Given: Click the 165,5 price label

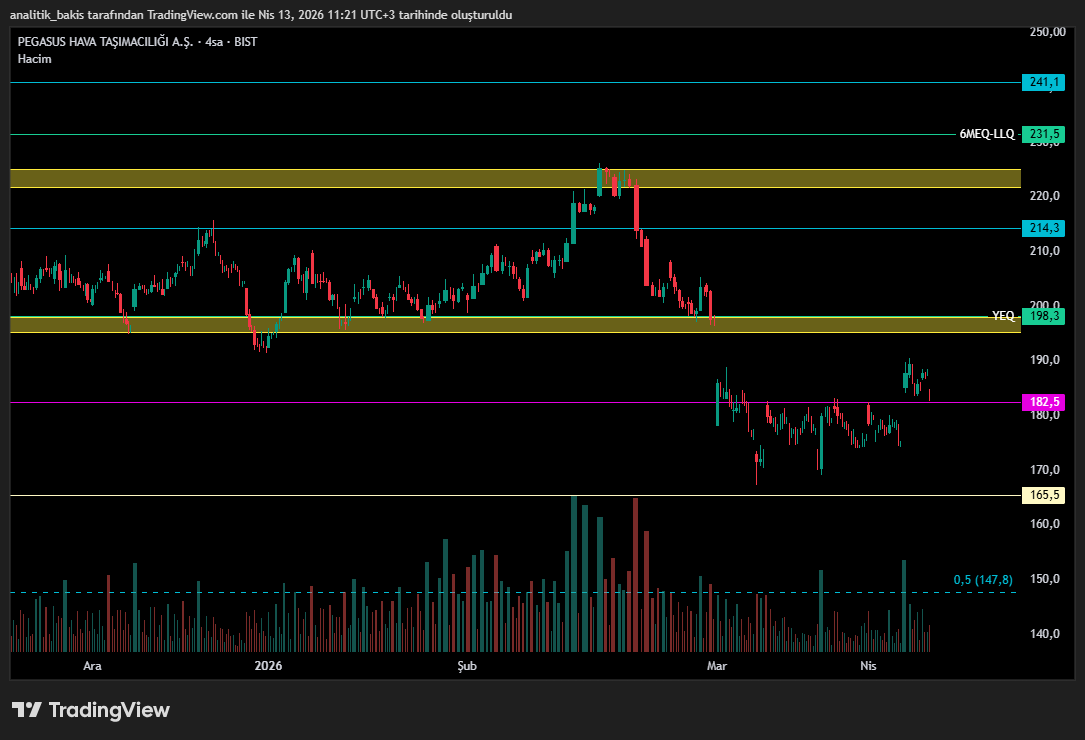Looking at the screenshot, I should (x=1043, y=495).
